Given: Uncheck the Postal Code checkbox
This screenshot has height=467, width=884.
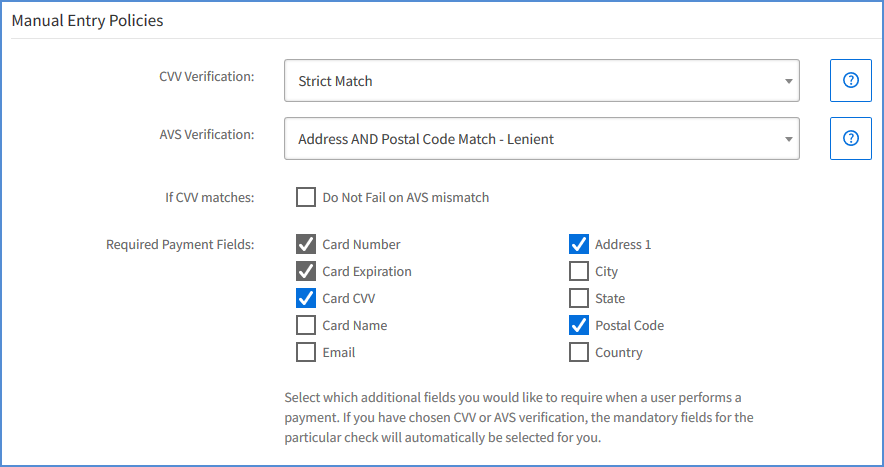Looking at the screenshot, I should 578,325.
